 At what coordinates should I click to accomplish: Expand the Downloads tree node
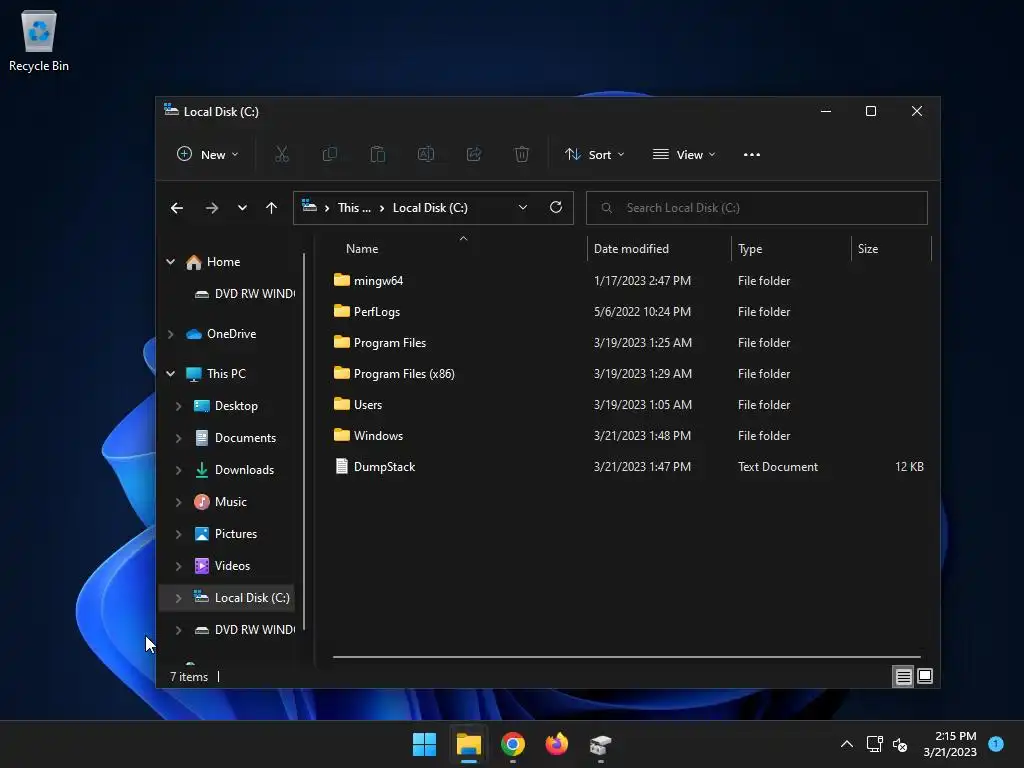pyautogui.click(x=178, y=470)
